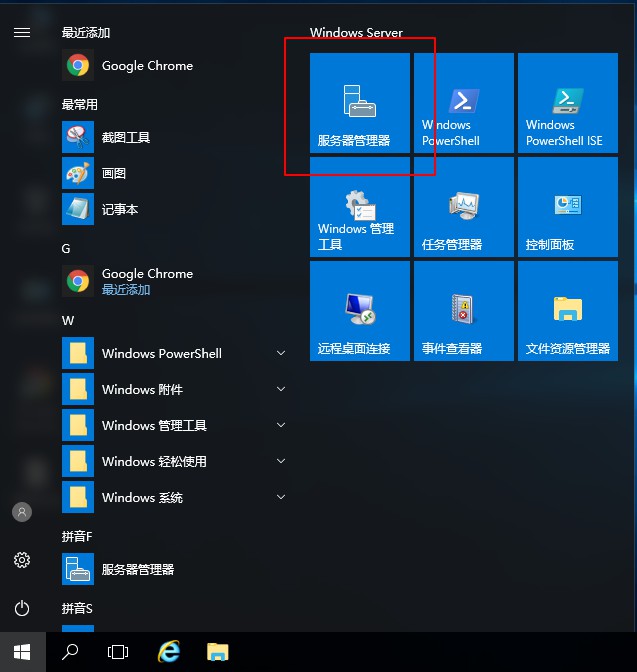This screenshot has width=637, height=672.
Task: Launch the 事件查看器 tile
Action: [x=464, y=311]
